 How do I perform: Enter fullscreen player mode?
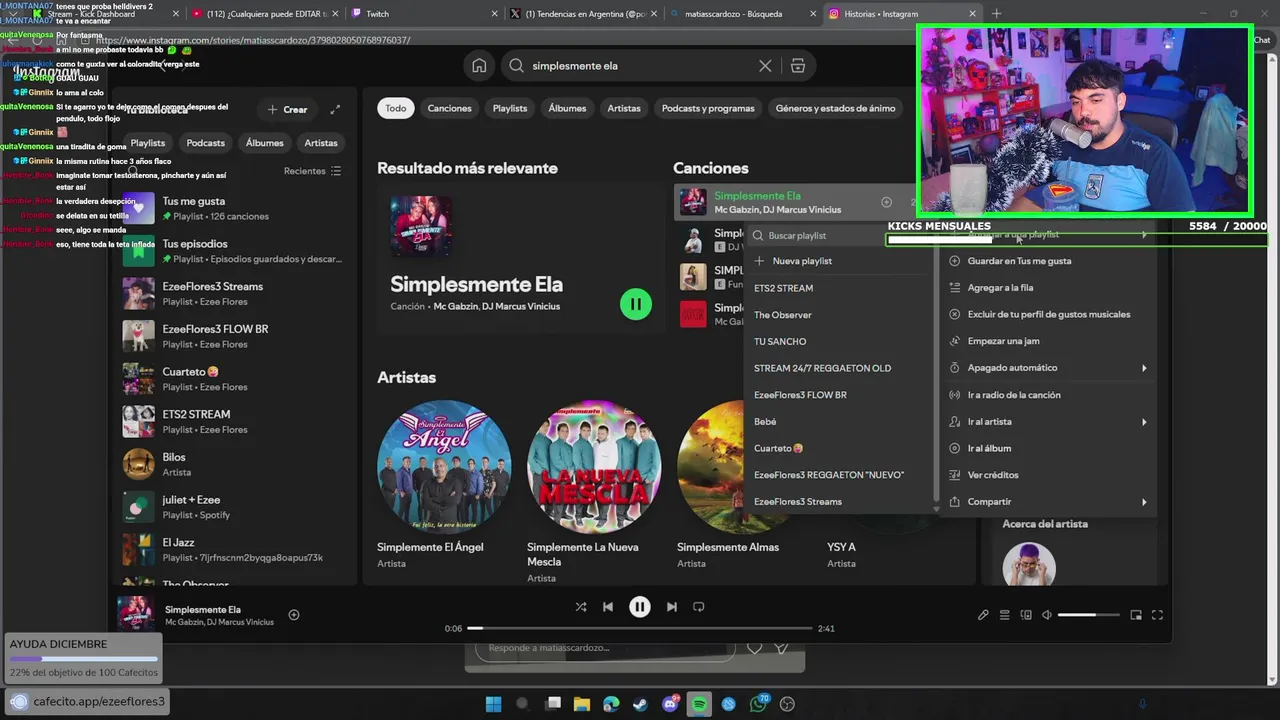pyautogui.click(x=1157, y=615)
